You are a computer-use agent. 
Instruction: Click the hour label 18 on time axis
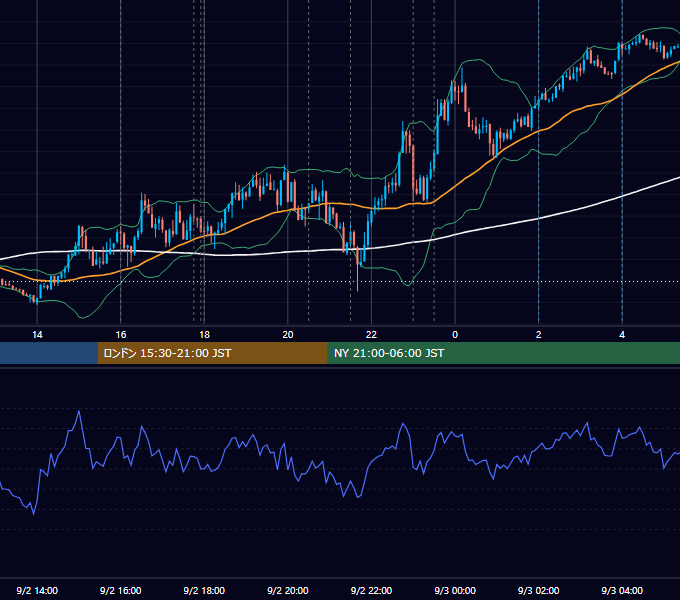[204, 334]
